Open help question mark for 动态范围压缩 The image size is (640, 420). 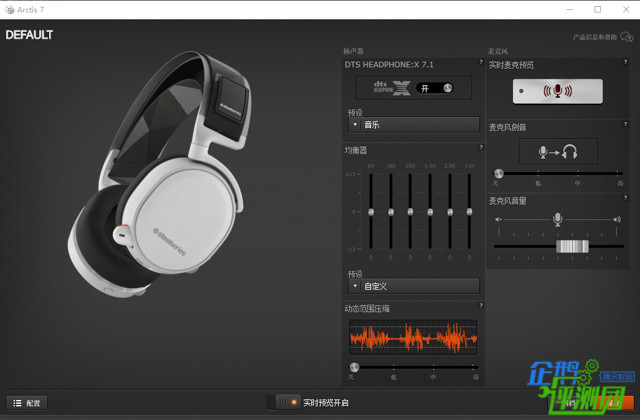(481, 305)
